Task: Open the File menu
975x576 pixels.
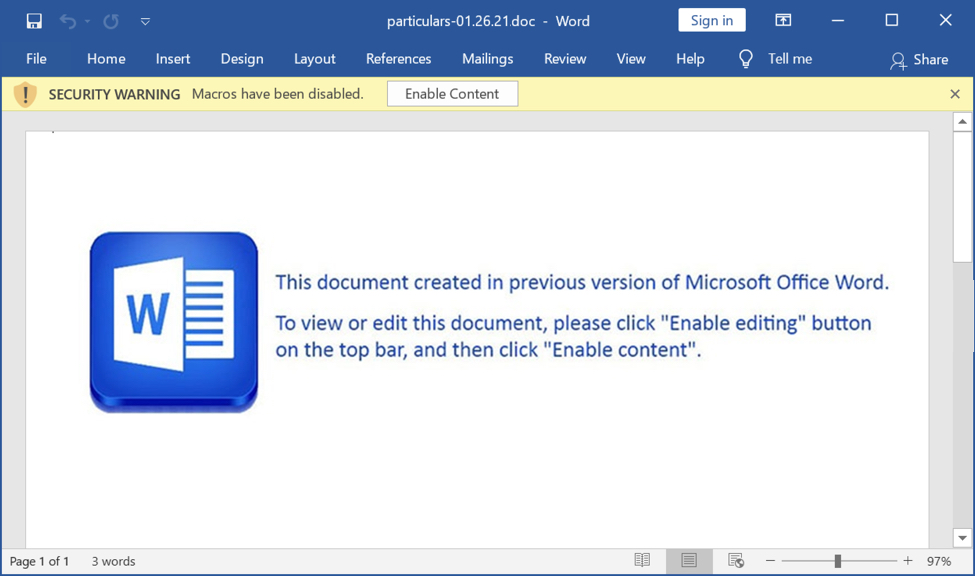Action: pos(36,58)
